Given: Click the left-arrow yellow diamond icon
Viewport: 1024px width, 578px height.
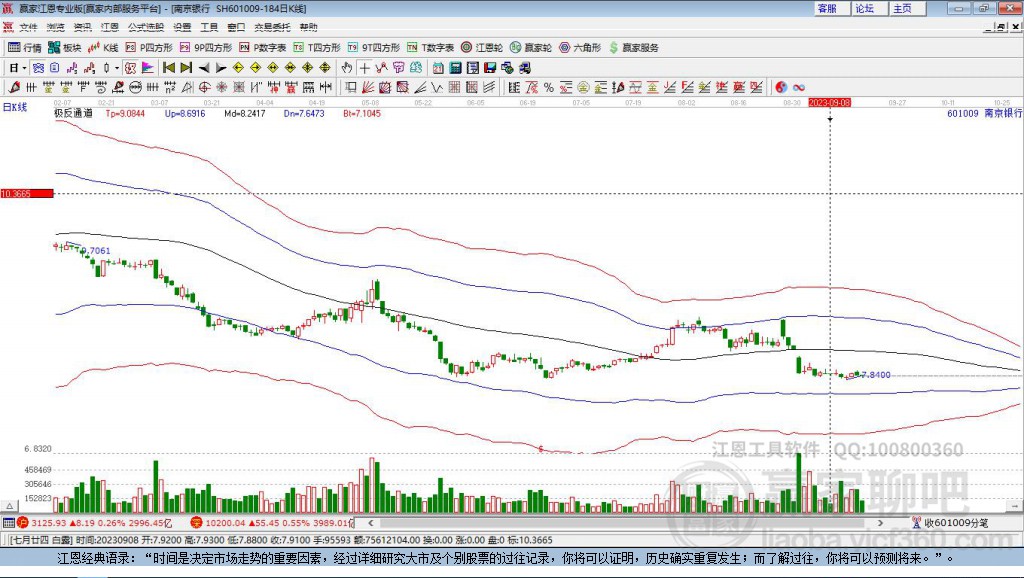Looking at the screenshot, I should tap(238, 68).
